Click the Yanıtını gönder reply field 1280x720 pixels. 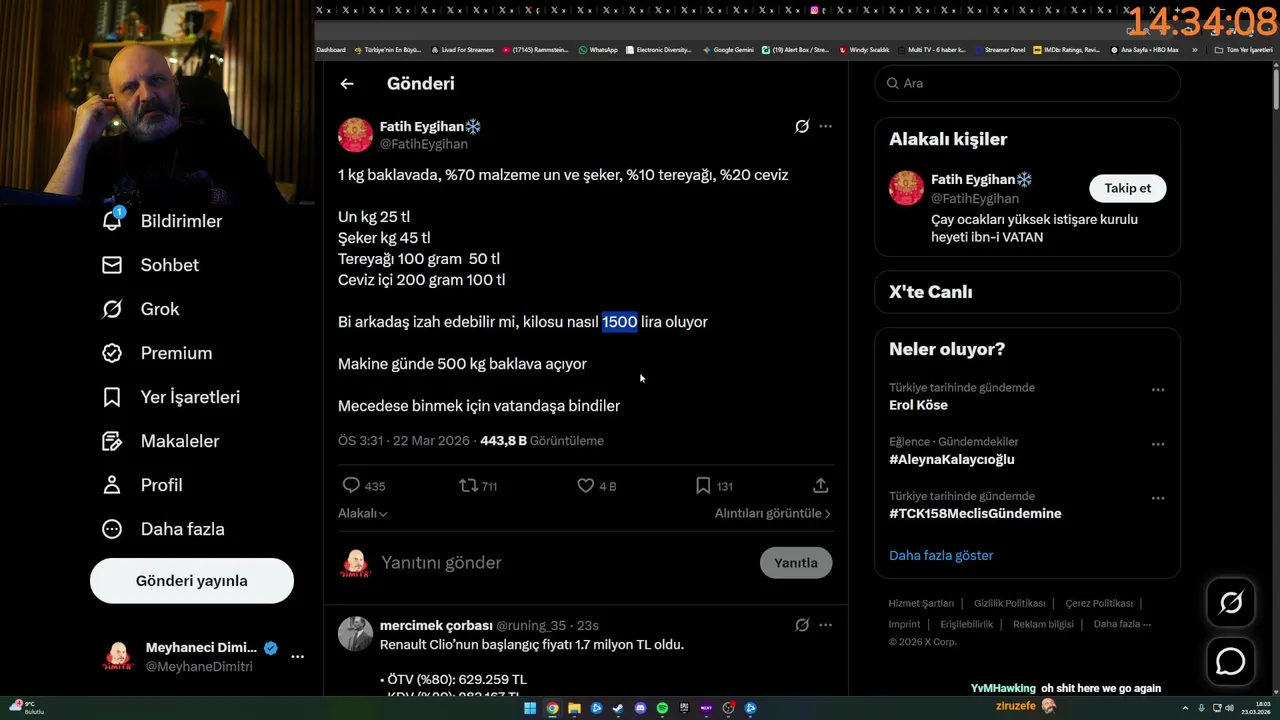pyautogui.click(x=565, y=563)
